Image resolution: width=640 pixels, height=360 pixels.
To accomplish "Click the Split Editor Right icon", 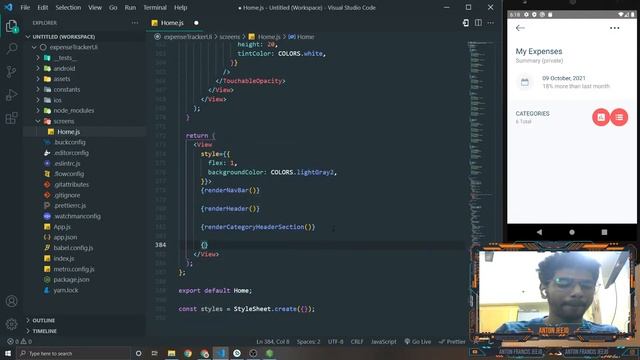I will (x=478, y=23).
